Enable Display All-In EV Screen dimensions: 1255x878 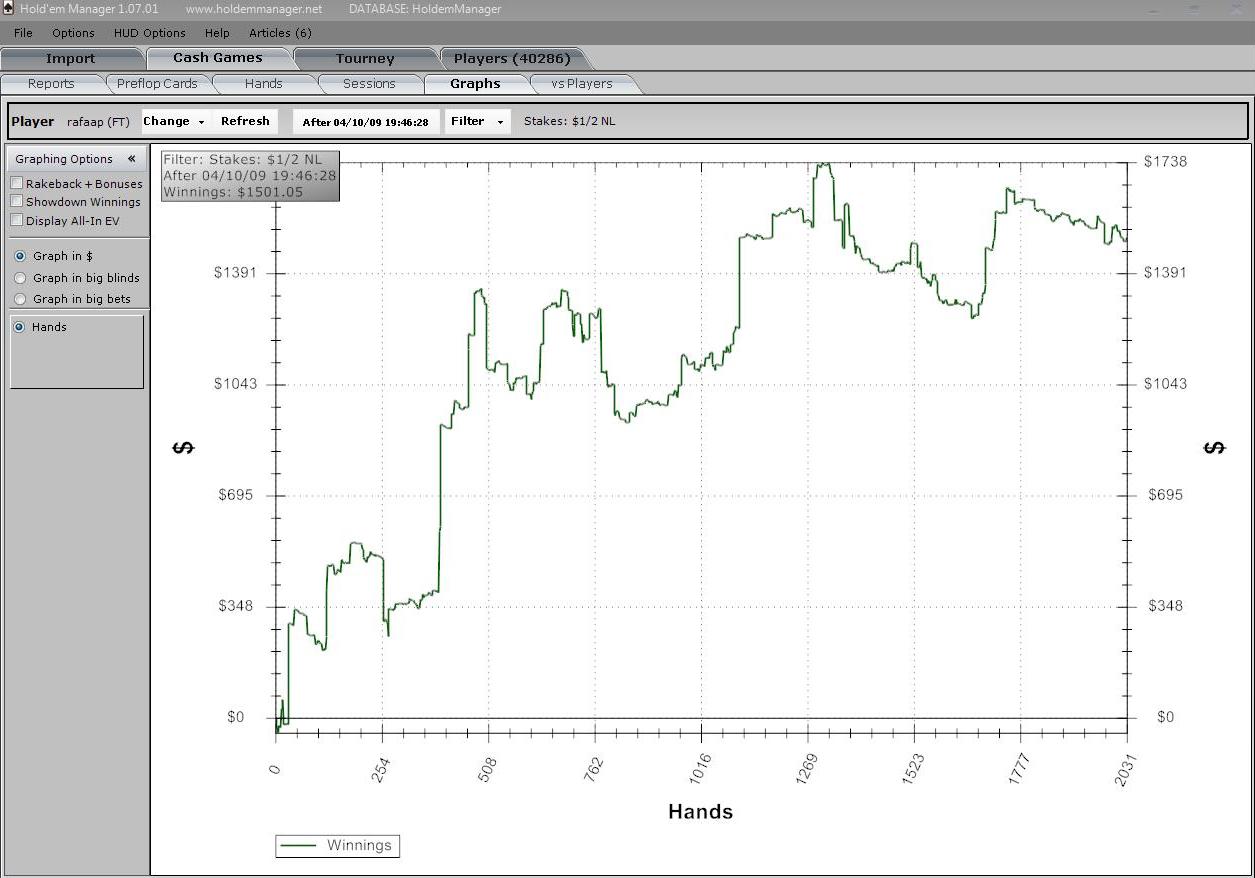[17, 220]
